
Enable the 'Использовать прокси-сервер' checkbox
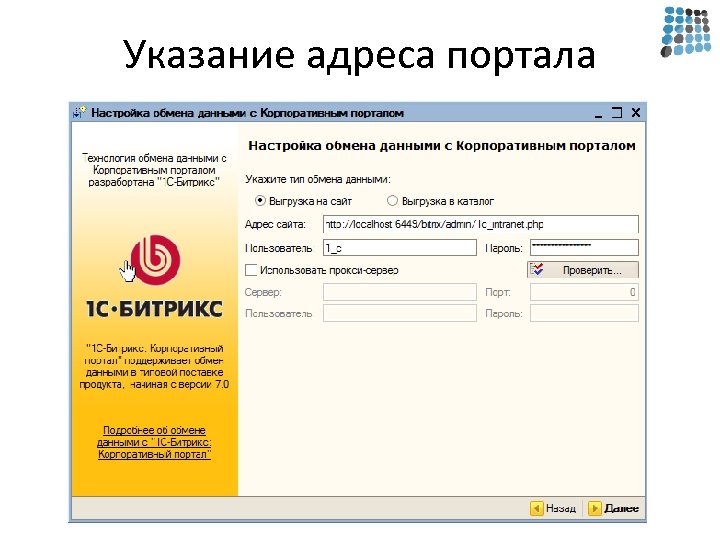point(251,270)
